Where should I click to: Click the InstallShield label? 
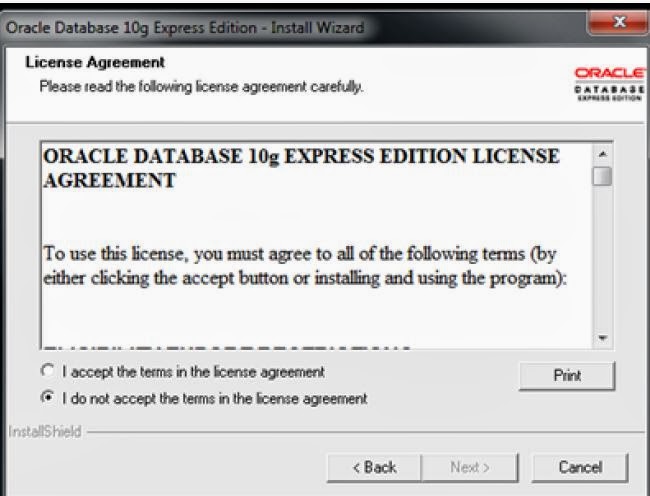point(45,432)
